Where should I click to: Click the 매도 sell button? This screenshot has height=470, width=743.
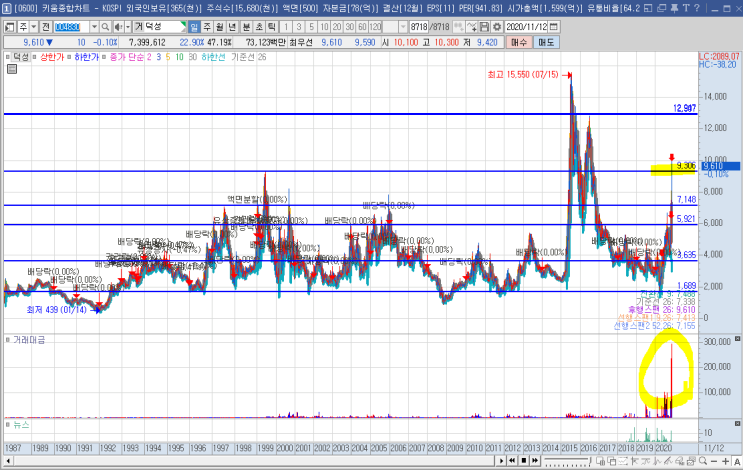pyautogui.click(x=546, y=42)
